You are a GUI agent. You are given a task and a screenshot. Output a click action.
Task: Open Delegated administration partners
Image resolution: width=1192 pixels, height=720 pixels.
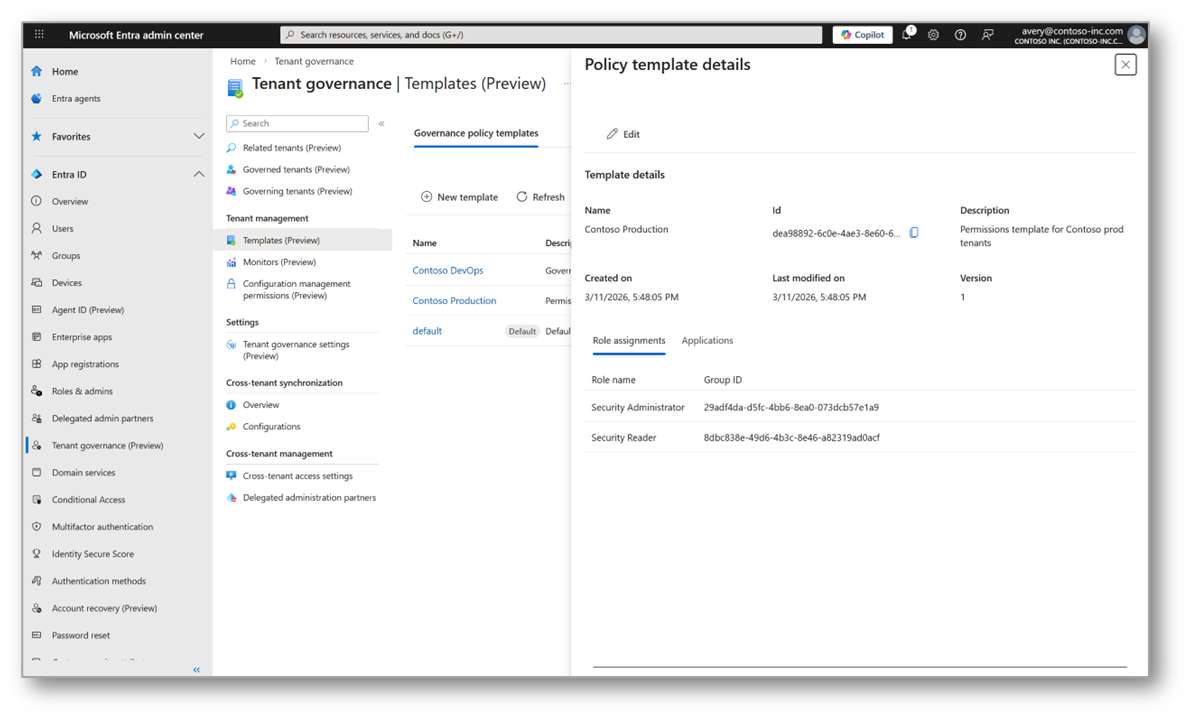coord(309,498)
